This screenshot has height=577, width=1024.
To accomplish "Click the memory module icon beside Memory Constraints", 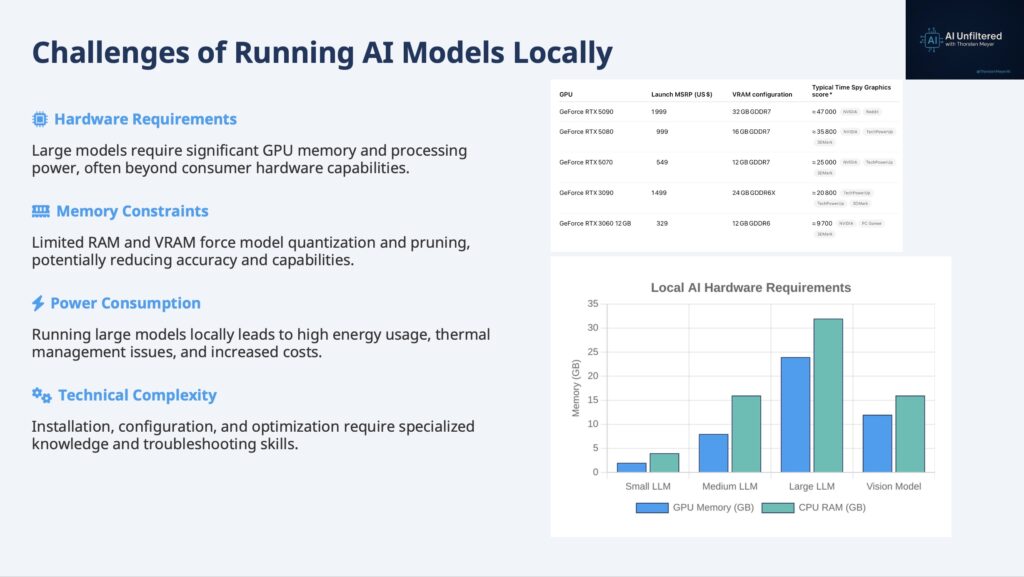I will point(41,212).
